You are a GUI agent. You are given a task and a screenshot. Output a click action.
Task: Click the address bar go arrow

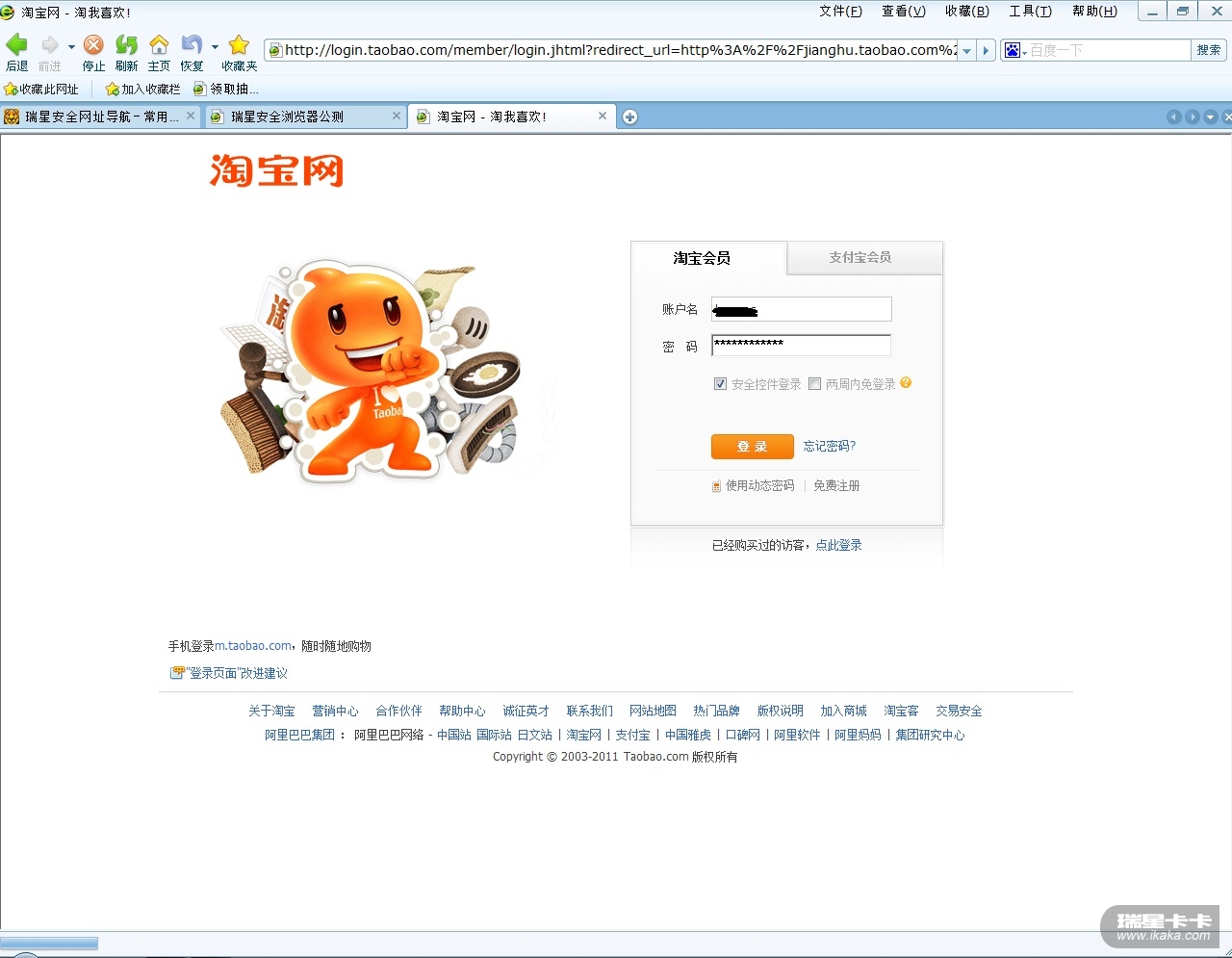pos(986,50)
